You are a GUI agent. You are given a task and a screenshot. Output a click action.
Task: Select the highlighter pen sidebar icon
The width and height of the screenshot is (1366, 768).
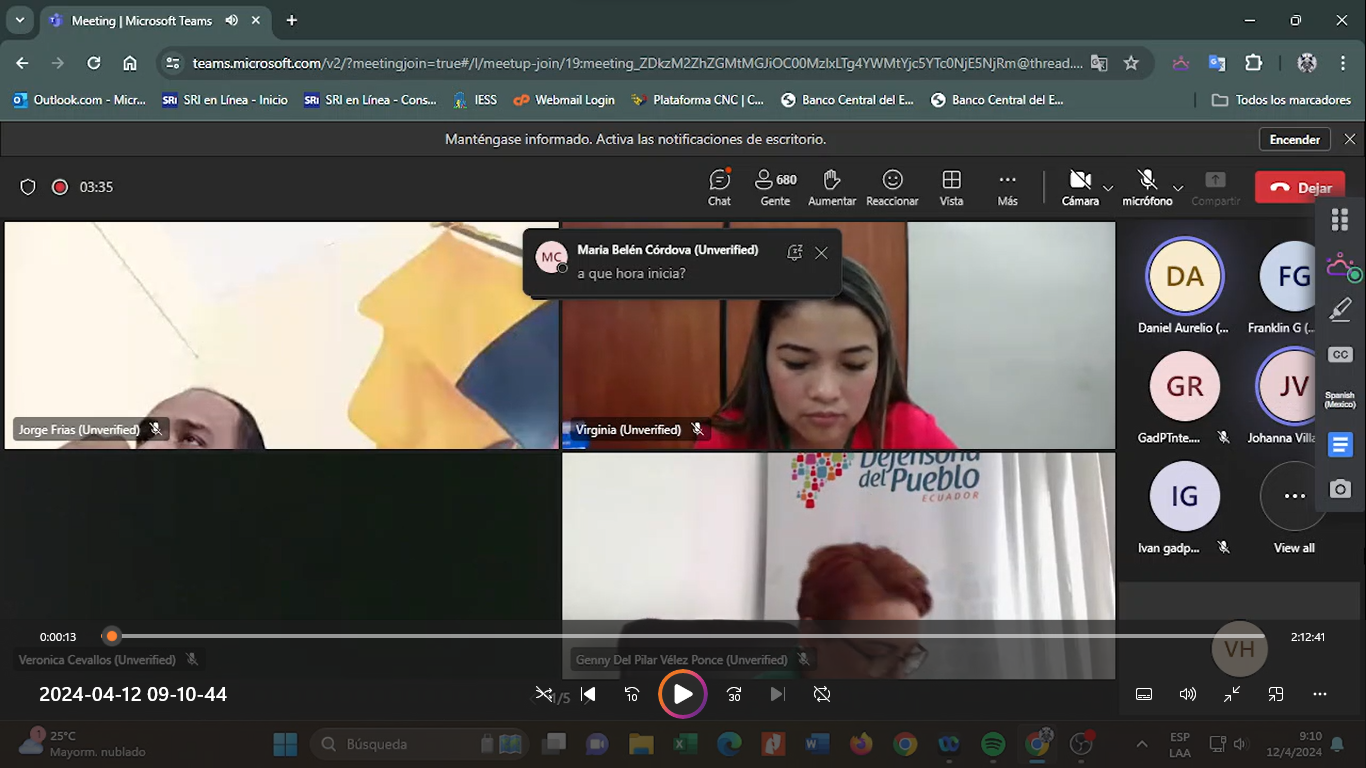coord(1340,311)
